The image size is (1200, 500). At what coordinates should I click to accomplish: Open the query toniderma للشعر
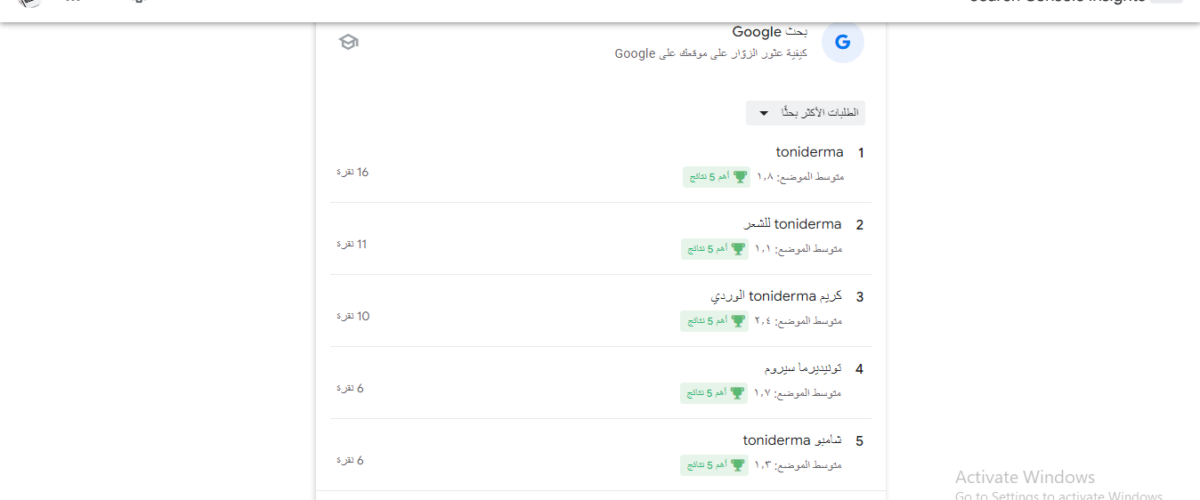click(x=793, y=224)
